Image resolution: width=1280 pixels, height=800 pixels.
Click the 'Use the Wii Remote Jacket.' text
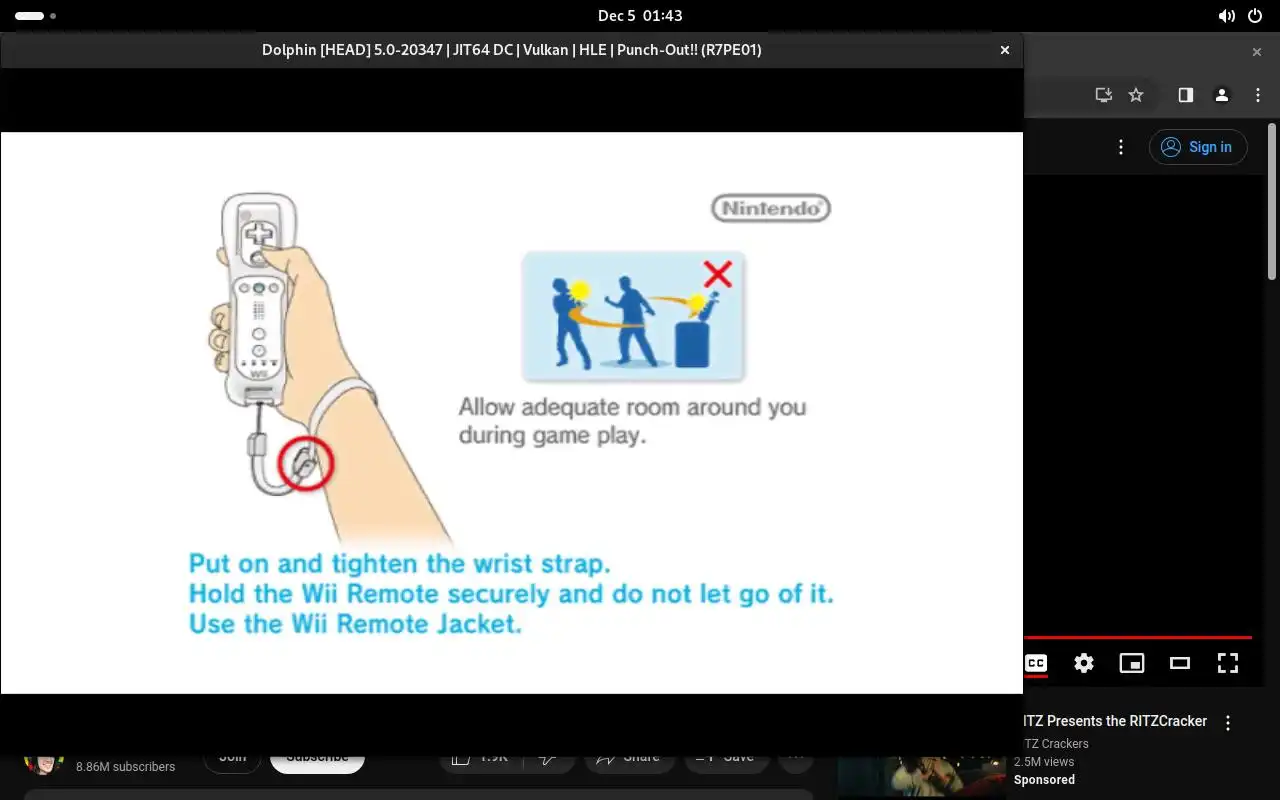click(x=356, y=624)
